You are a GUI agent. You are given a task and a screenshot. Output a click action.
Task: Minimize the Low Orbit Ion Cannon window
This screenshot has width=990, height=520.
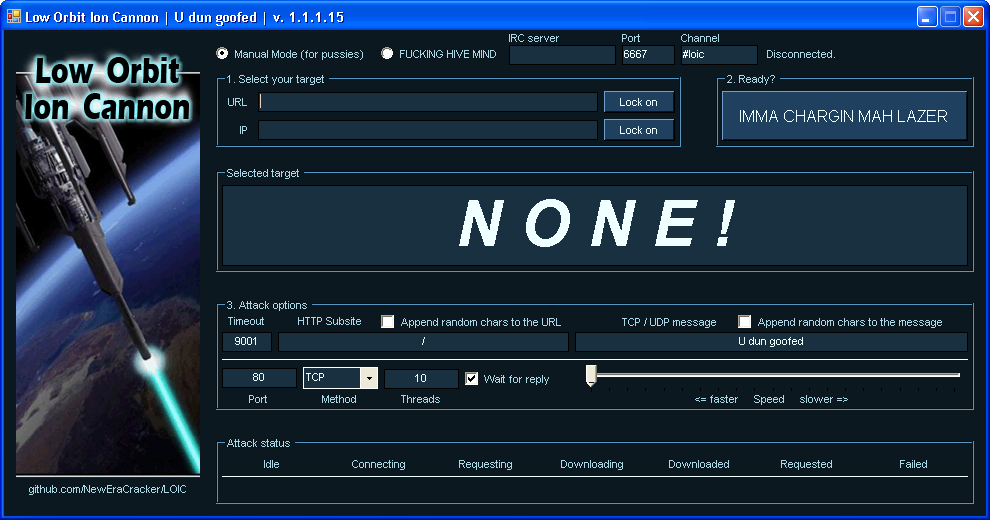coord(927,16)
